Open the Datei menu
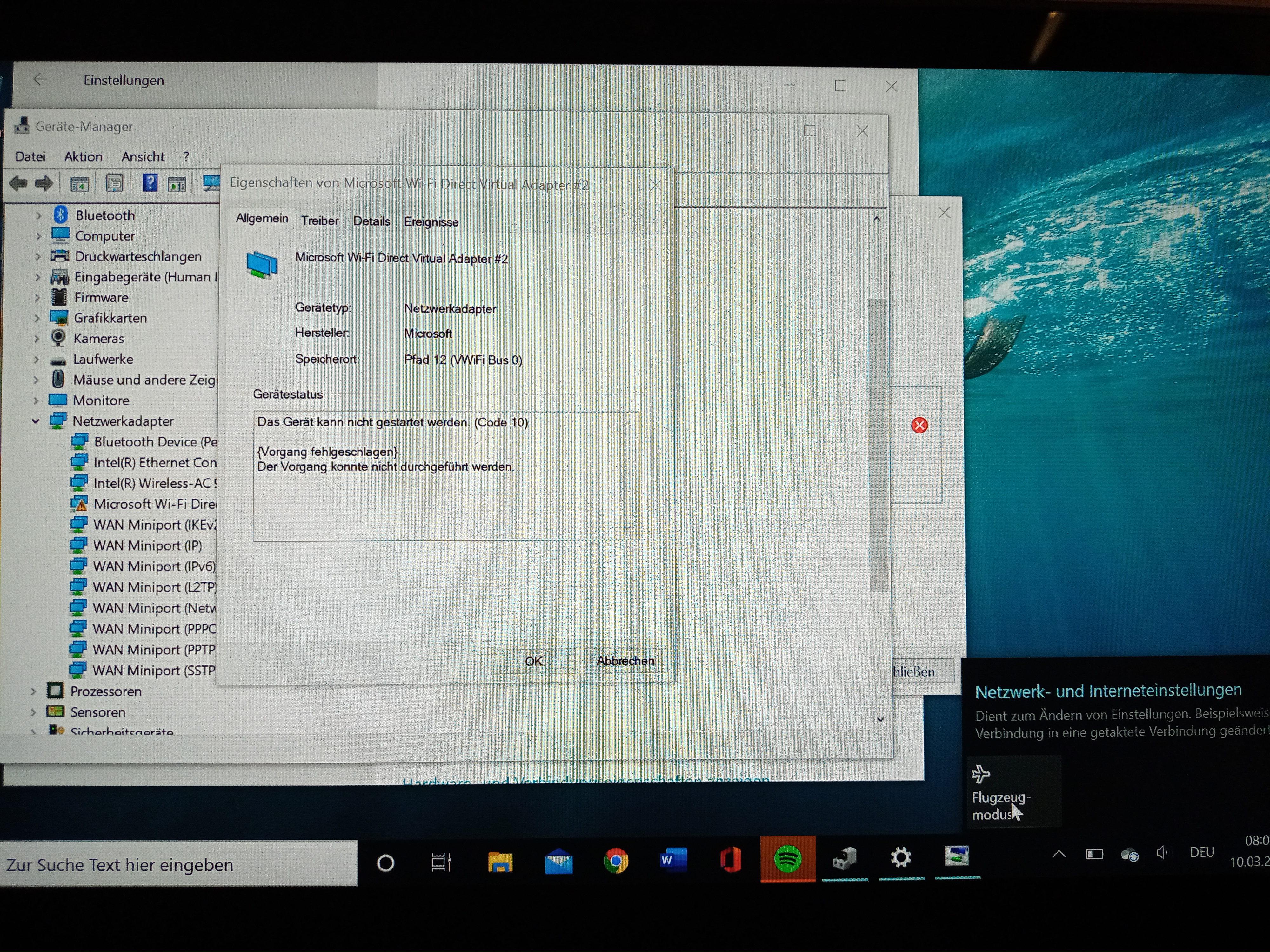 pyautogui.click(x=30, y=157)
